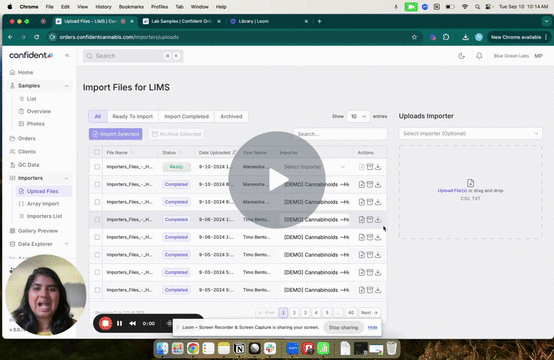Check the last visible 9-05-2024 row checkbox
Screen dimensions: 554x360
[97, 290]
